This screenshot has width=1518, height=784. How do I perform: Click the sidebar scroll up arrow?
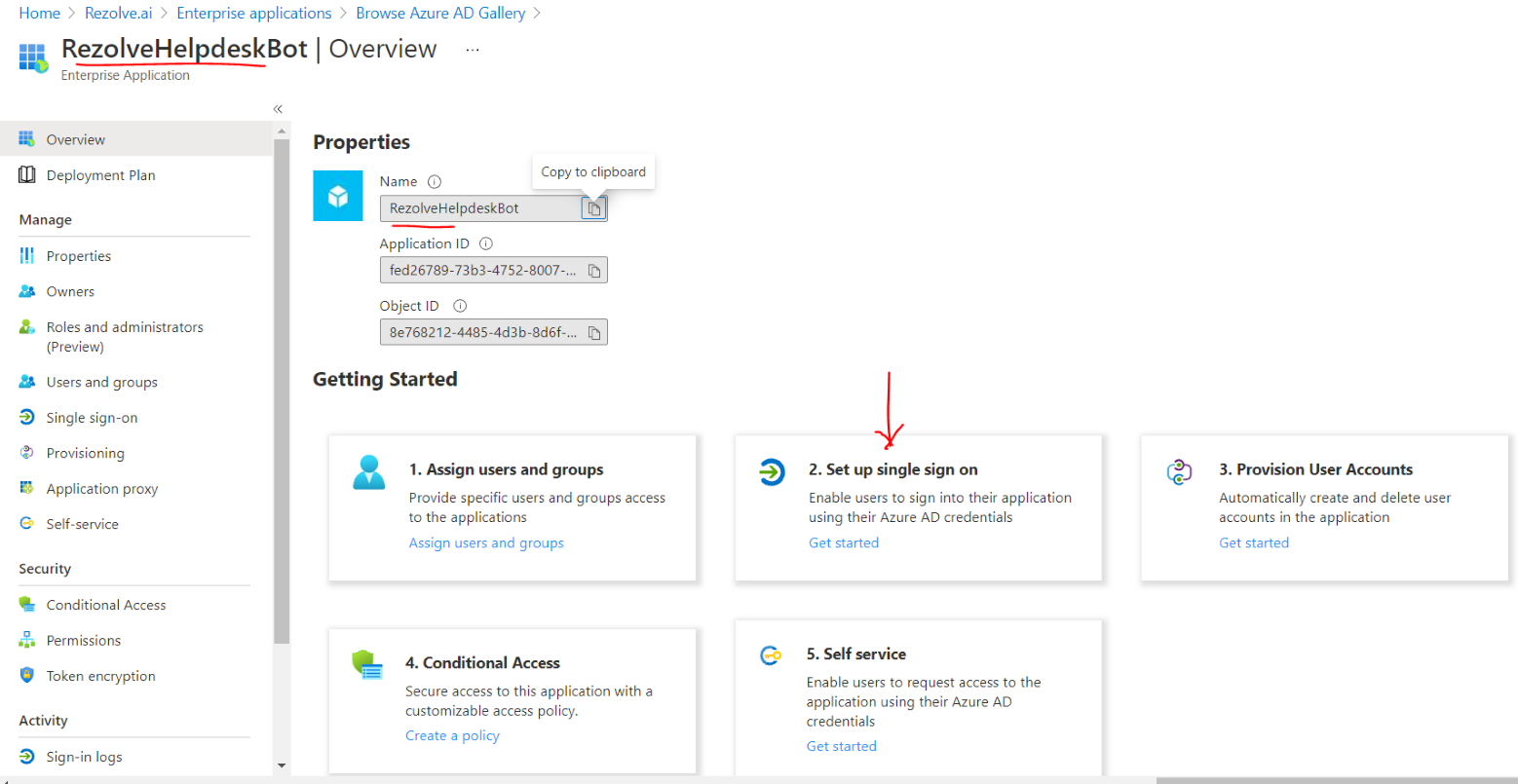282,131
